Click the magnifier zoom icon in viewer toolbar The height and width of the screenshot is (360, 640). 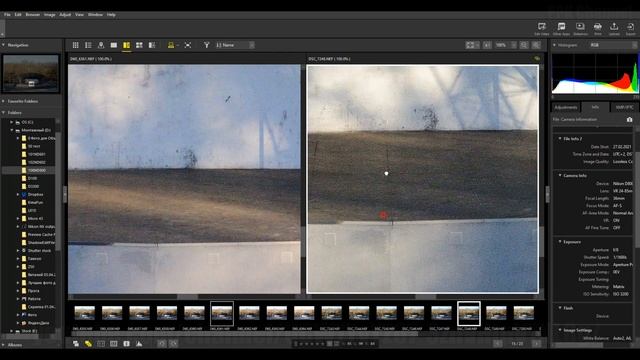coord(524,45)
